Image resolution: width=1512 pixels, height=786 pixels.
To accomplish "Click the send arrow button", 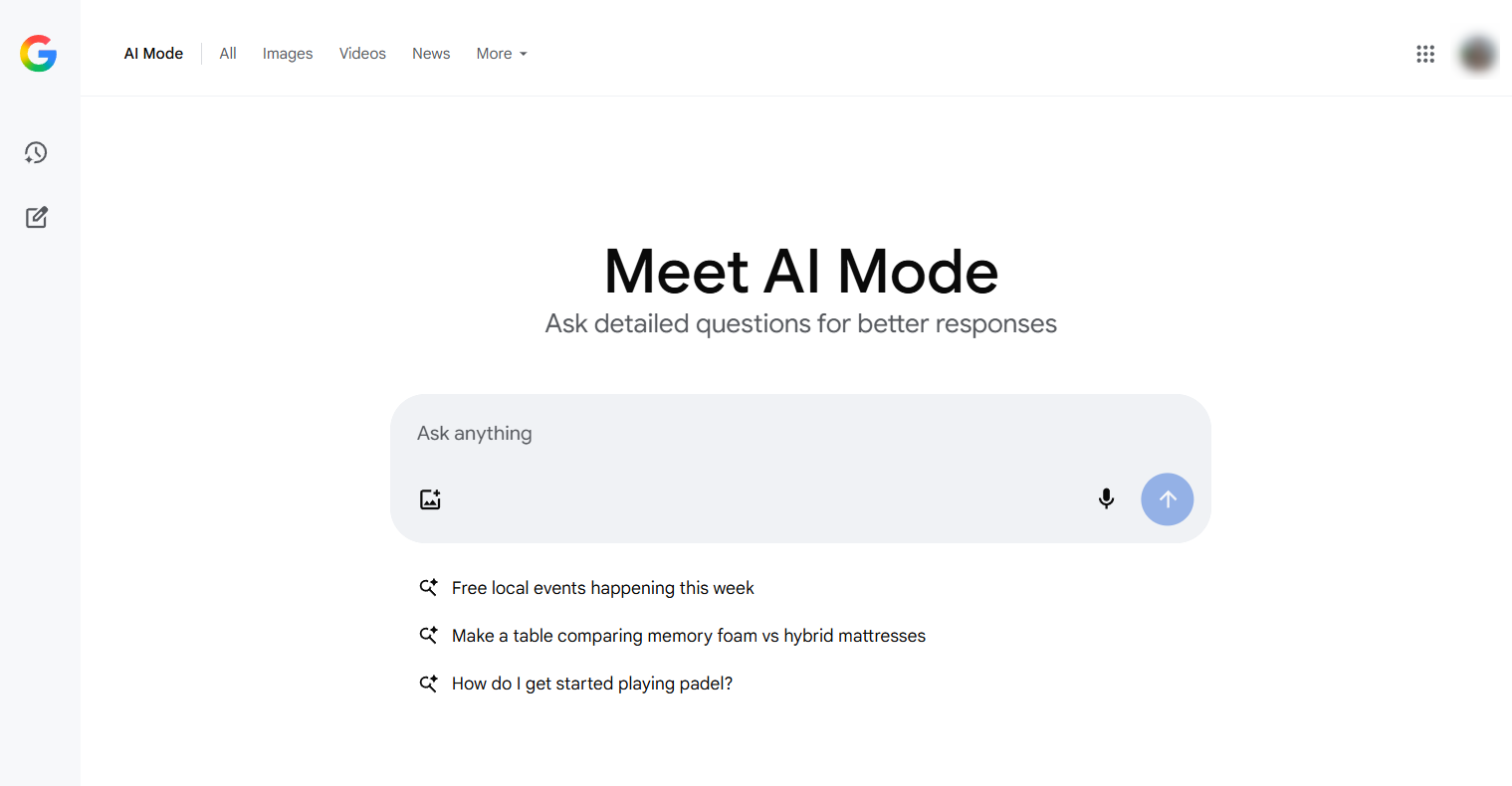I will pos(1168,499).
